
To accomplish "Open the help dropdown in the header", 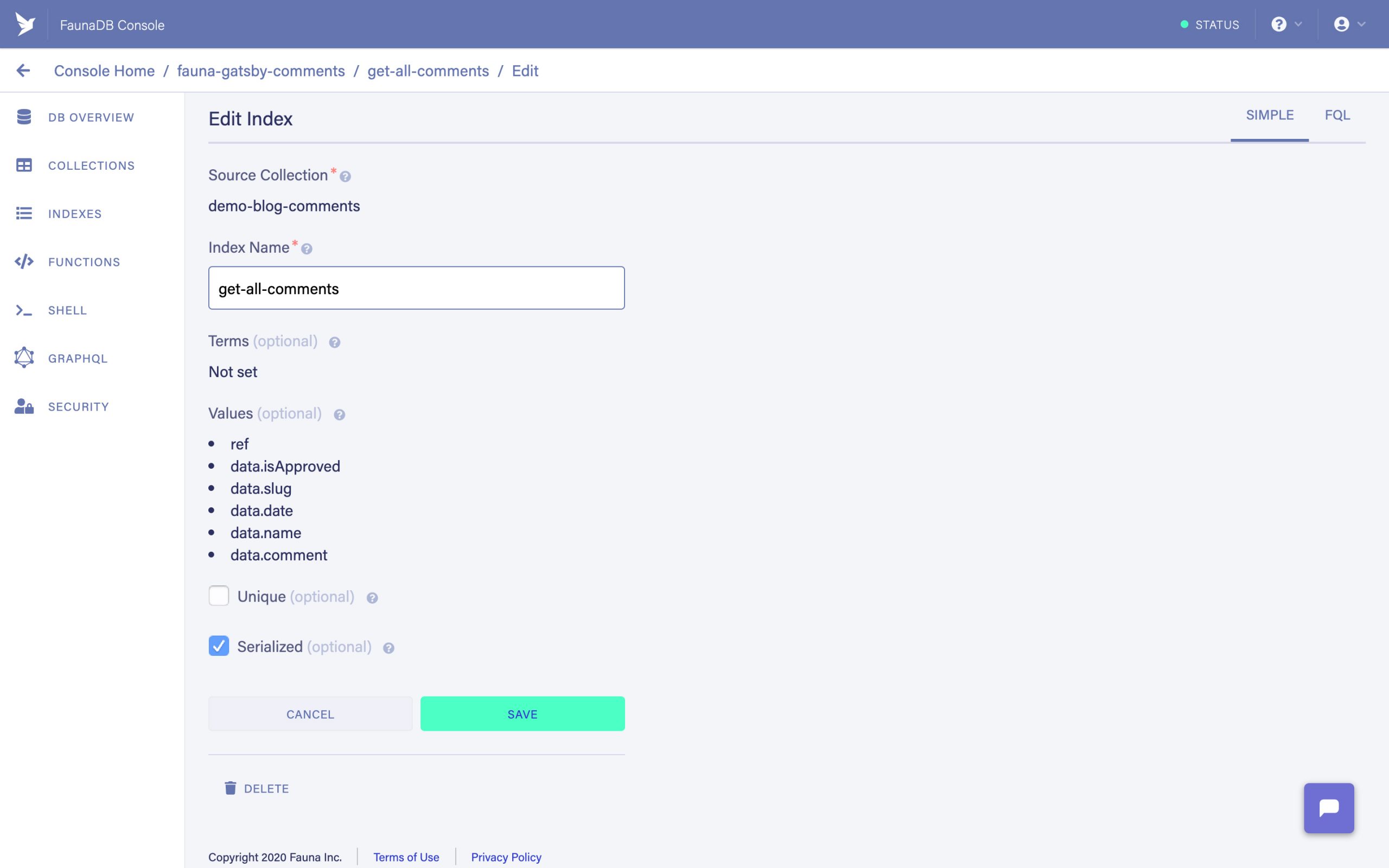I will coord(1286,23).
